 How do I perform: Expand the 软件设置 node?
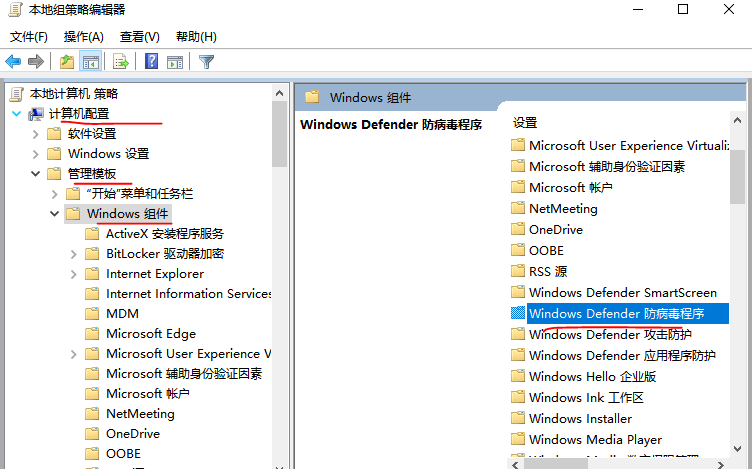tap(35, 134)
